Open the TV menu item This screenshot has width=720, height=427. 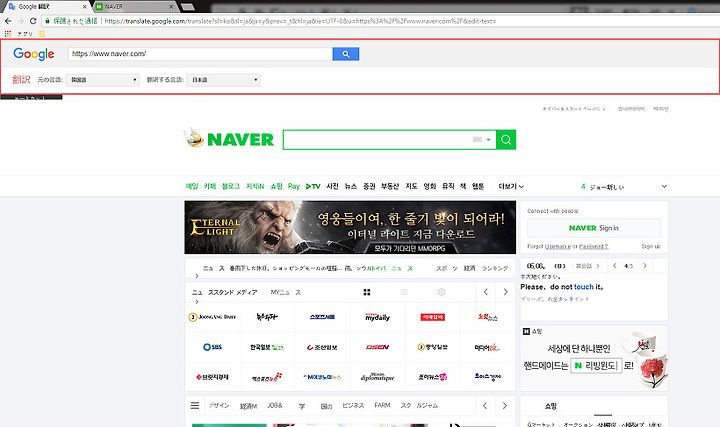coord(313,186)
